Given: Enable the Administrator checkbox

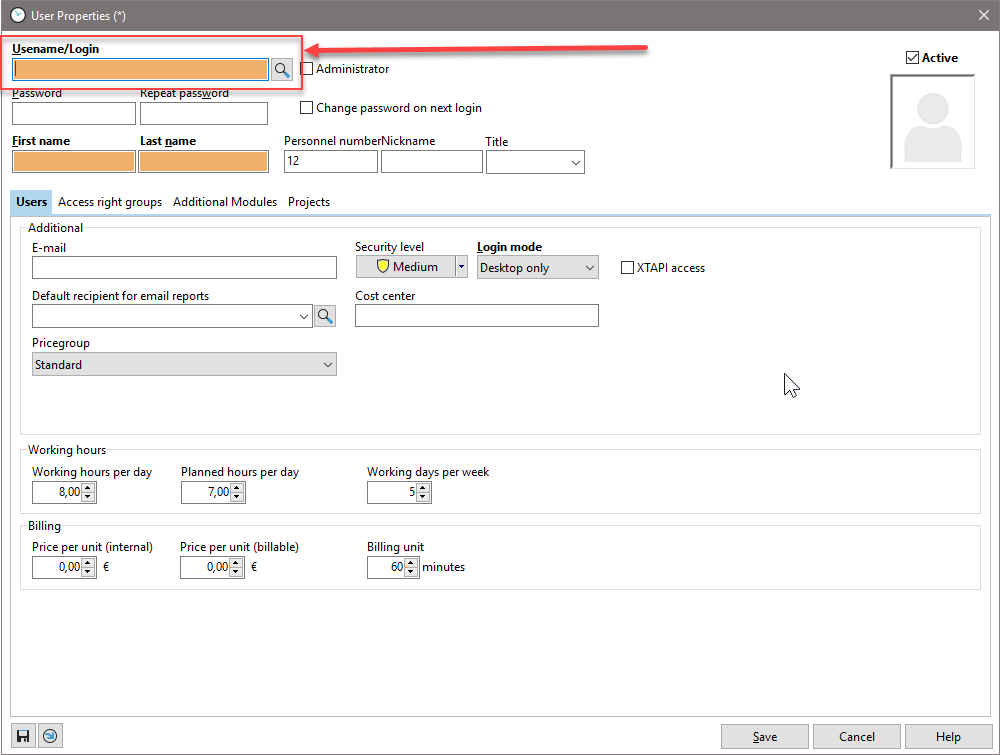Looking at the screenshot, I should [308, 69].
